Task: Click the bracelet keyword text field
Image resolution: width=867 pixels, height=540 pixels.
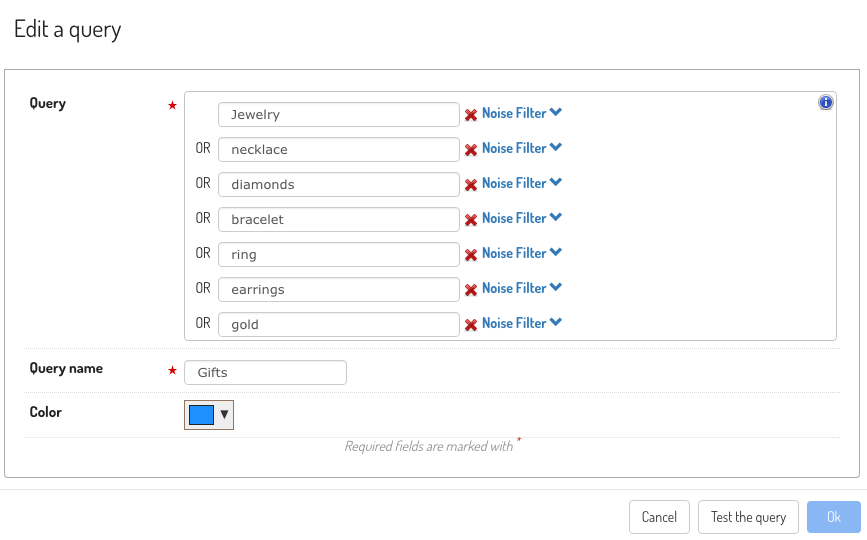Action: tap(339, 219)
